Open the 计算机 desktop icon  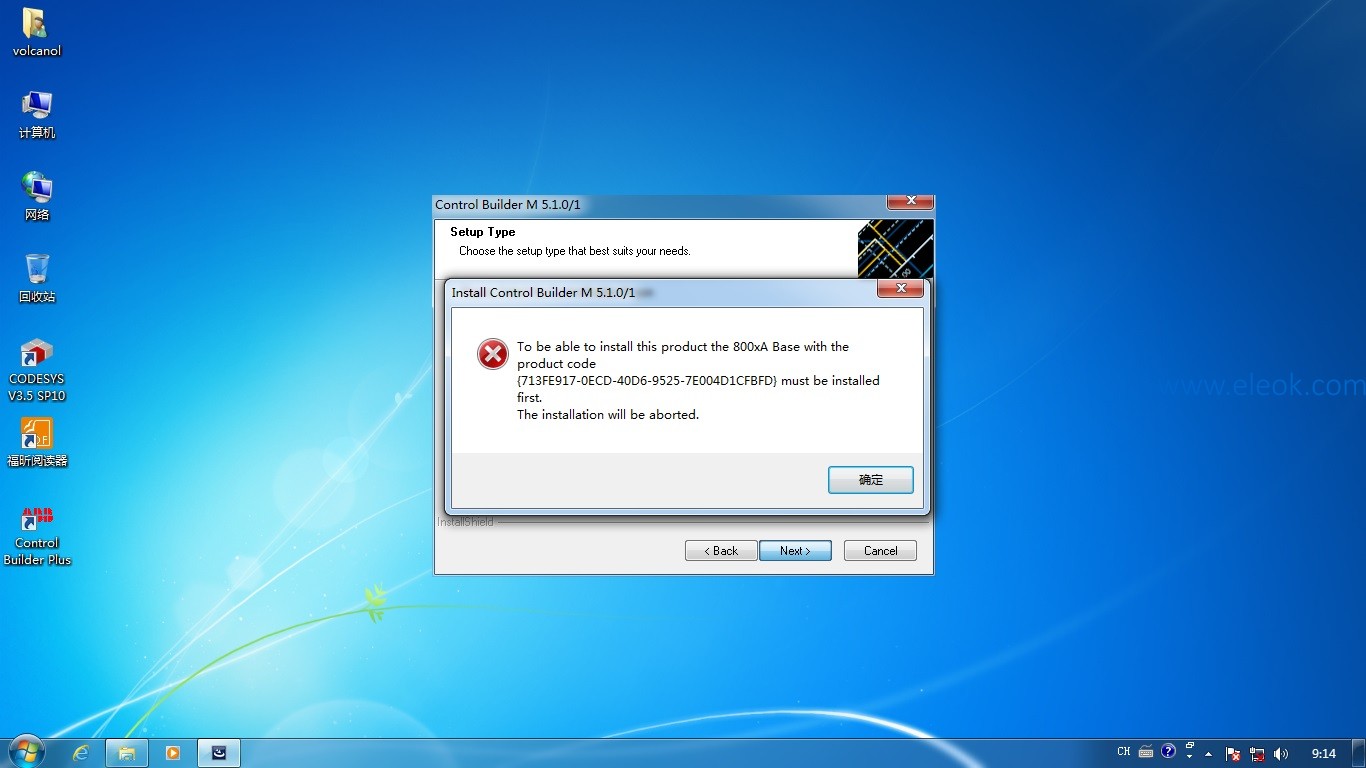pyautogui.click(x=36, y=115)
